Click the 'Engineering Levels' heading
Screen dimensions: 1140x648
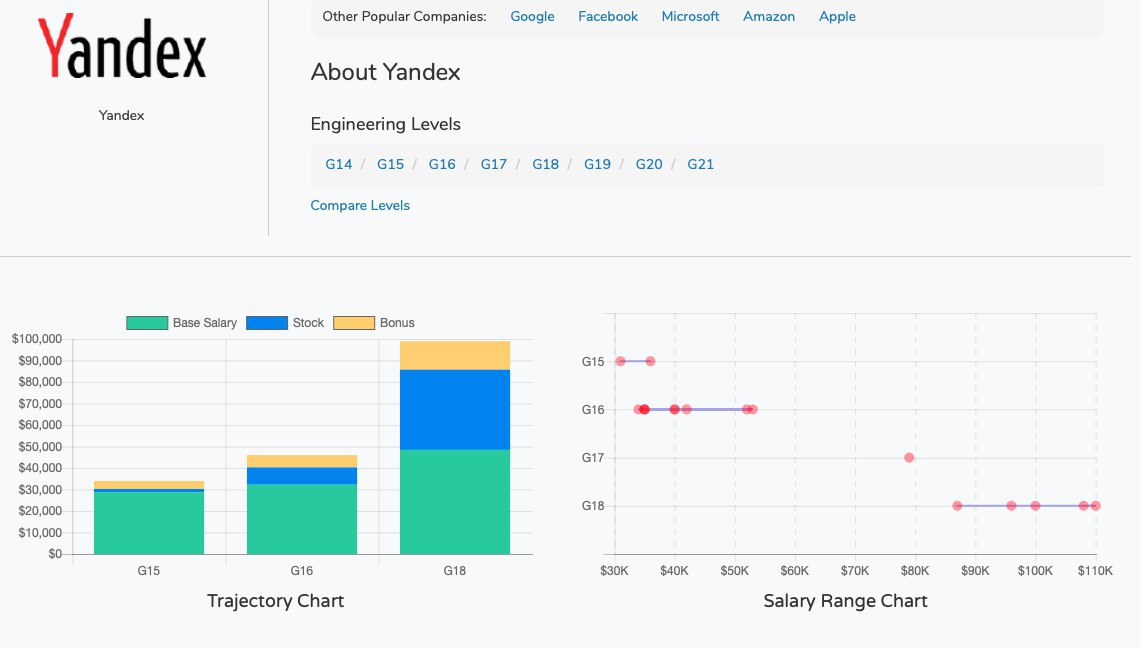(x=385, y=124)
